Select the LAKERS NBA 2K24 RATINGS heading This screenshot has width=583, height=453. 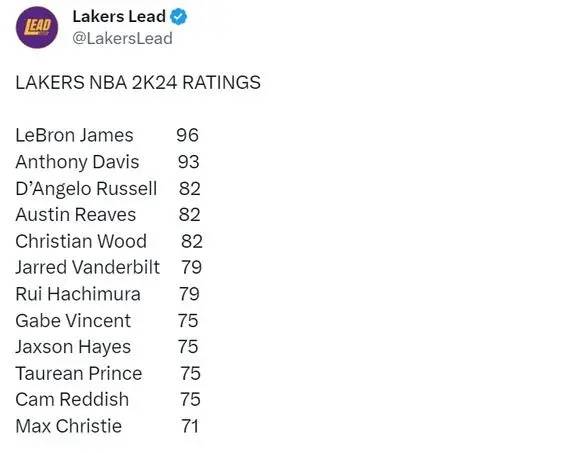(138, 83)
